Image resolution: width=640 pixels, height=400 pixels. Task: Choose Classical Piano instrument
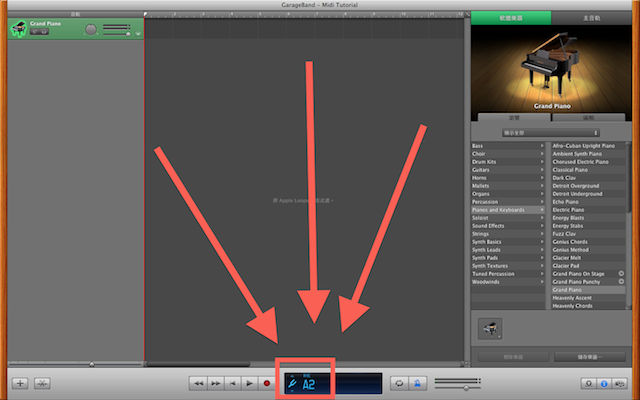point(588,170)
